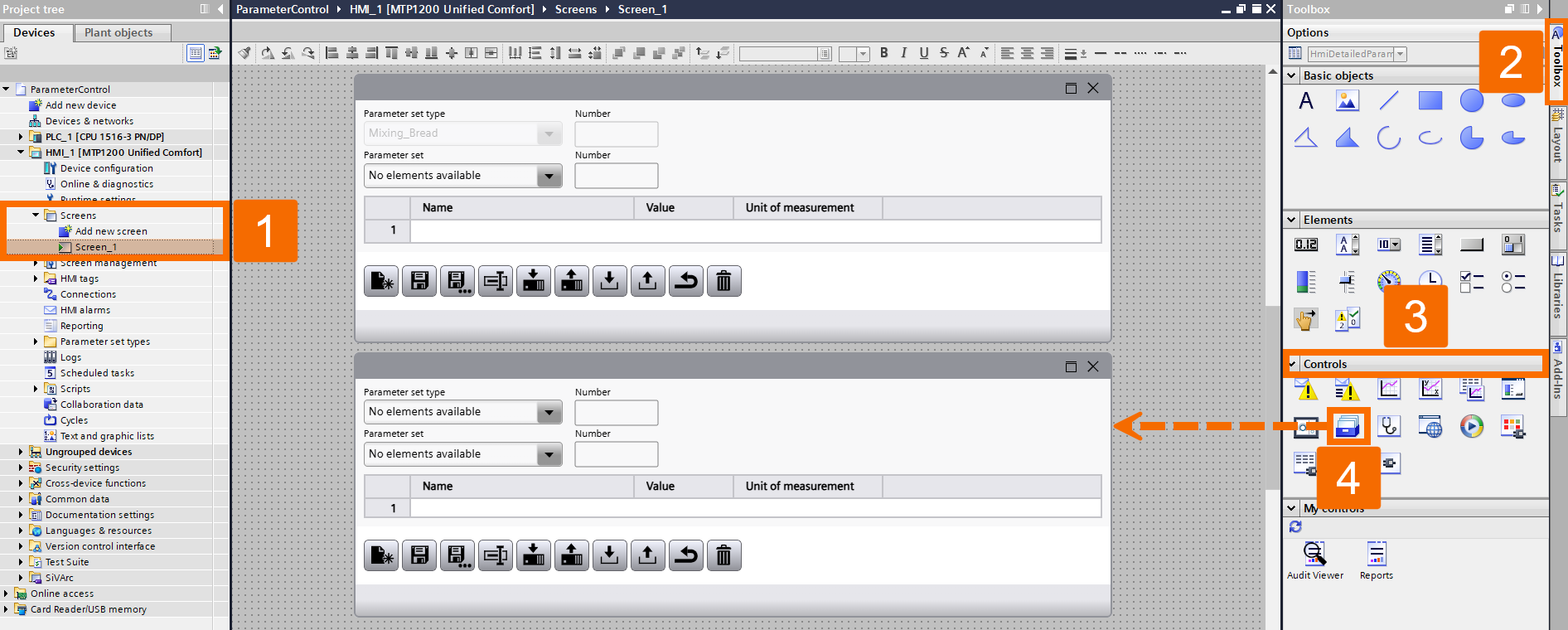Toggle Bold text formatting
The height and width of the screenshot is (630, 1568).
point(884,53)
